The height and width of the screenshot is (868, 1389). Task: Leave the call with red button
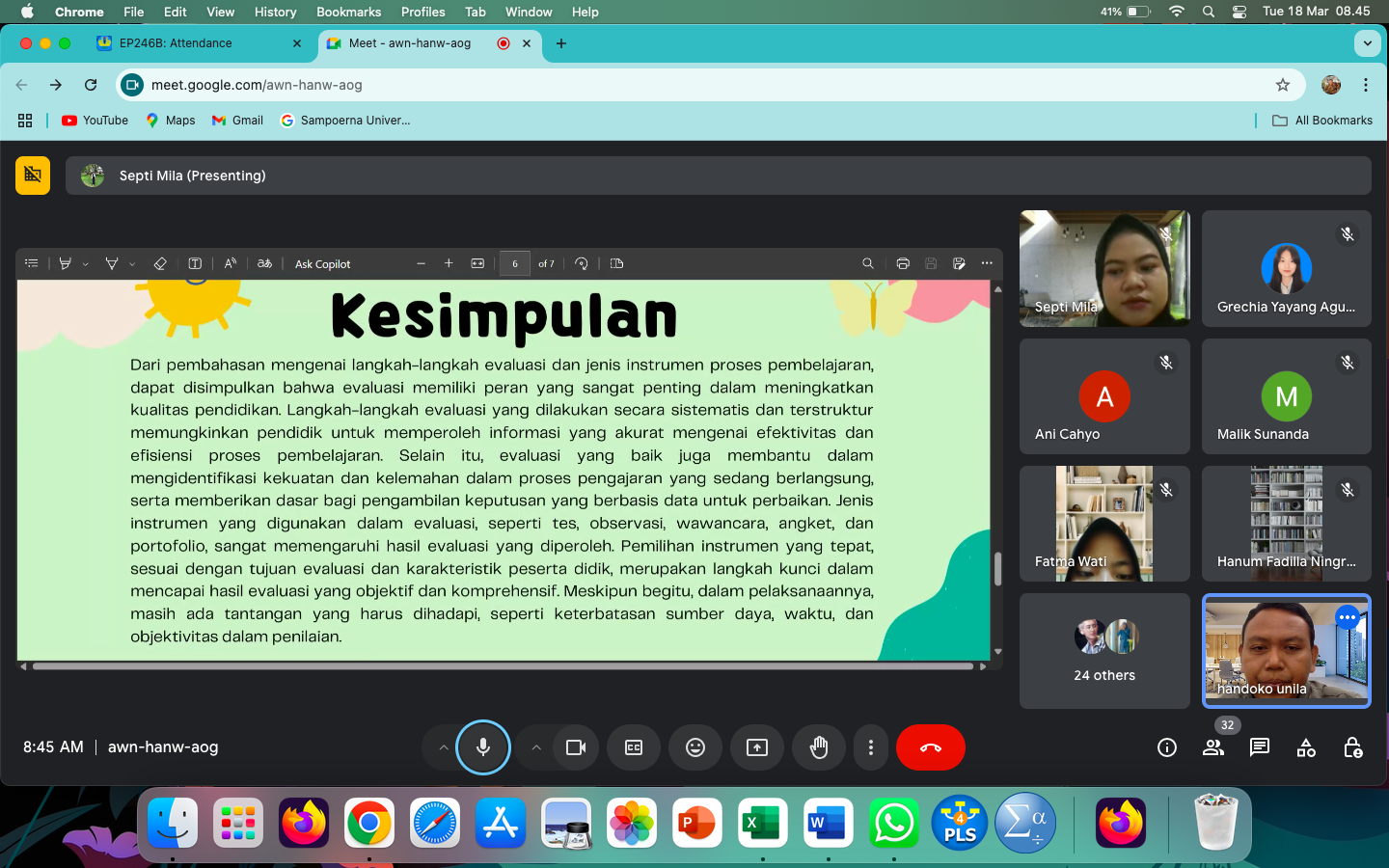[x=931, y=747]
